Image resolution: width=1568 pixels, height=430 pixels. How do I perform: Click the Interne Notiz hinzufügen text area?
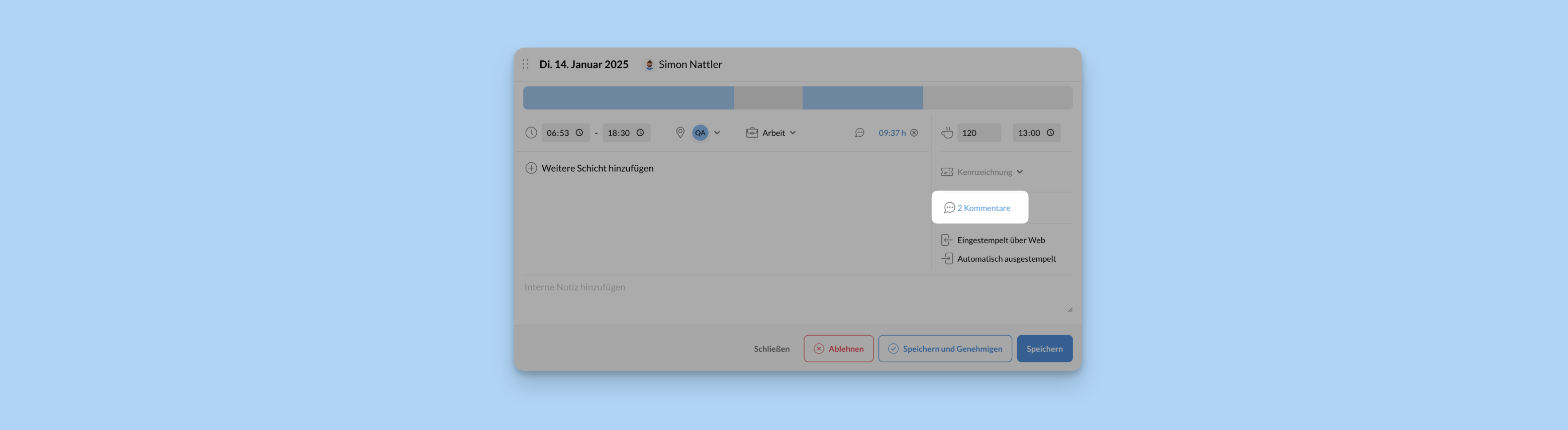(x=792, y=295)
